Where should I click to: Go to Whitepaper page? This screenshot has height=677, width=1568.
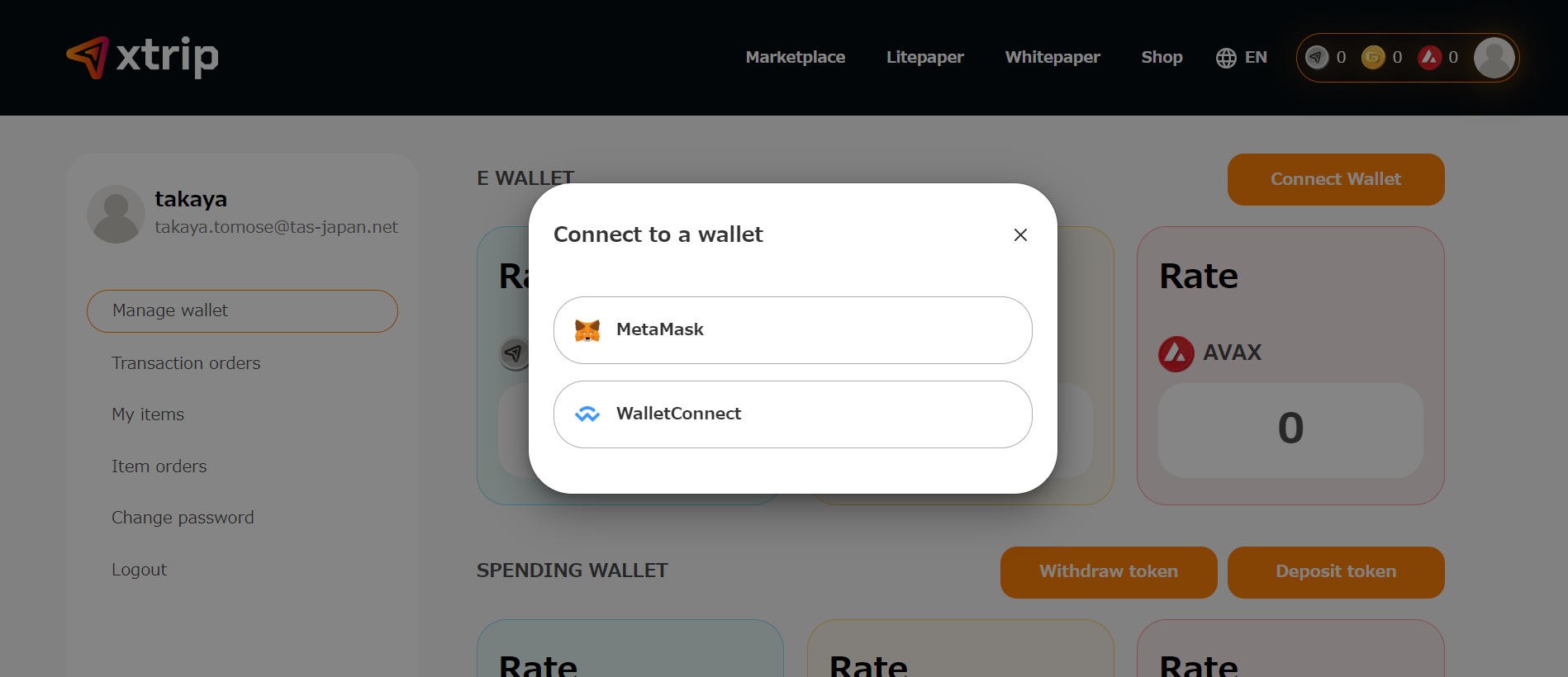click(x=1052, y=58)
